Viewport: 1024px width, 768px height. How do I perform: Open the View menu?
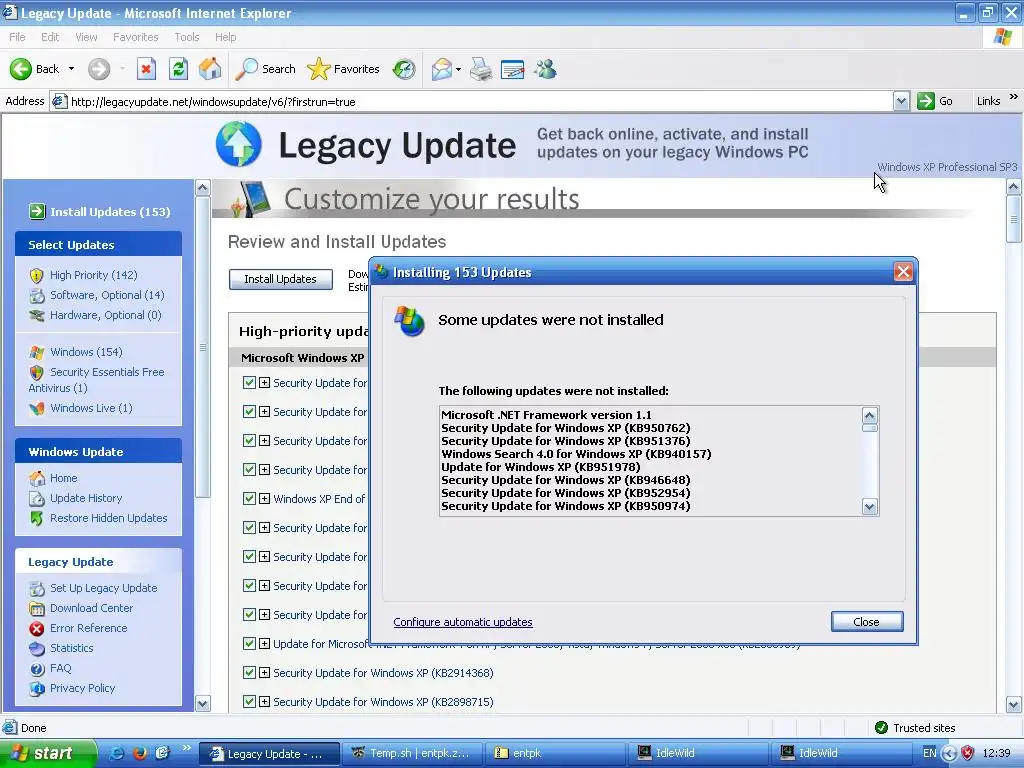tap(86, 37)
